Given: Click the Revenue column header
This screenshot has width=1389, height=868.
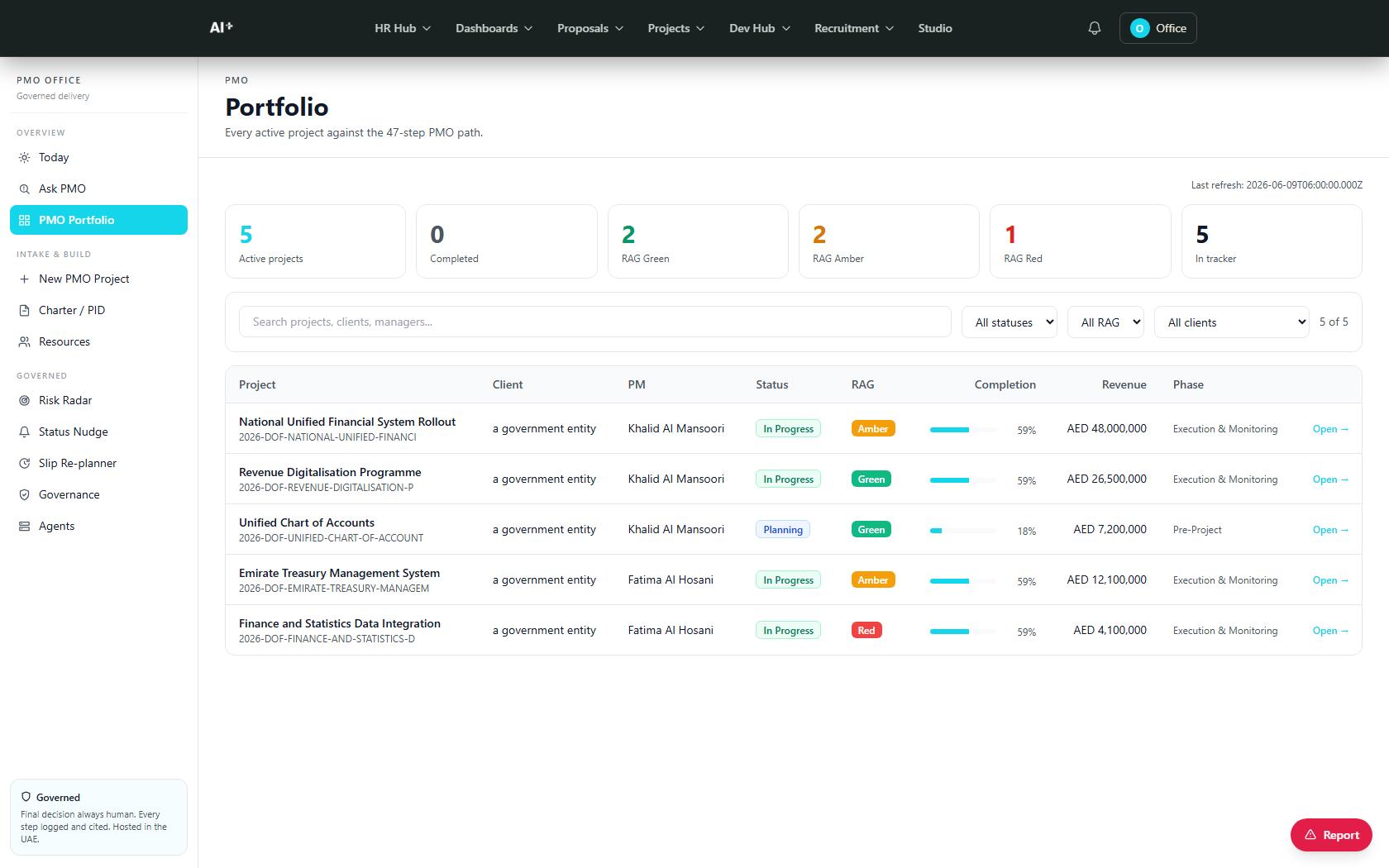Looking at the screenshot, I should point(1124,384).
